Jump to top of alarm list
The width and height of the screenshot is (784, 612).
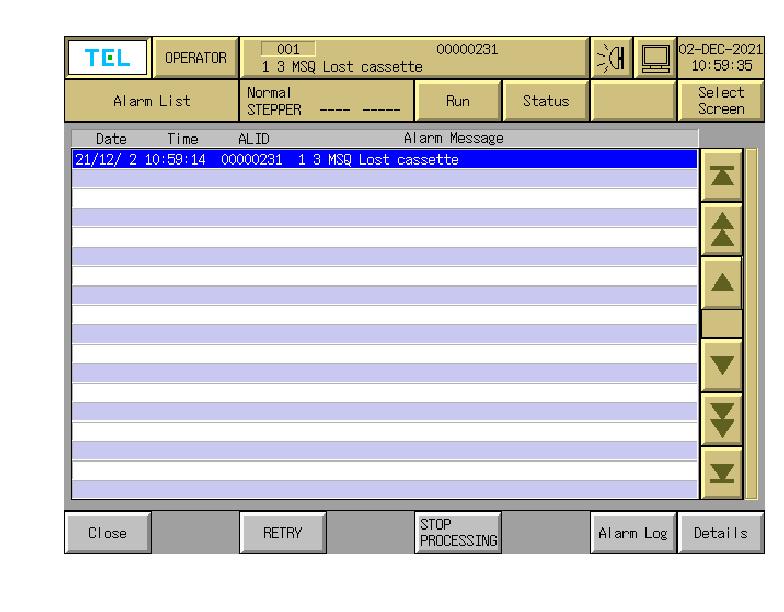[x=721, y=175]
